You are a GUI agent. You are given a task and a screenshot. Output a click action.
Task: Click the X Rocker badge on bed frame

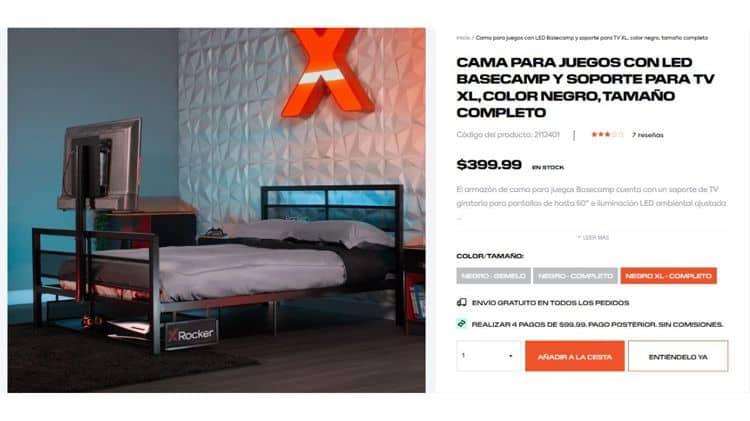coord(191,334)
